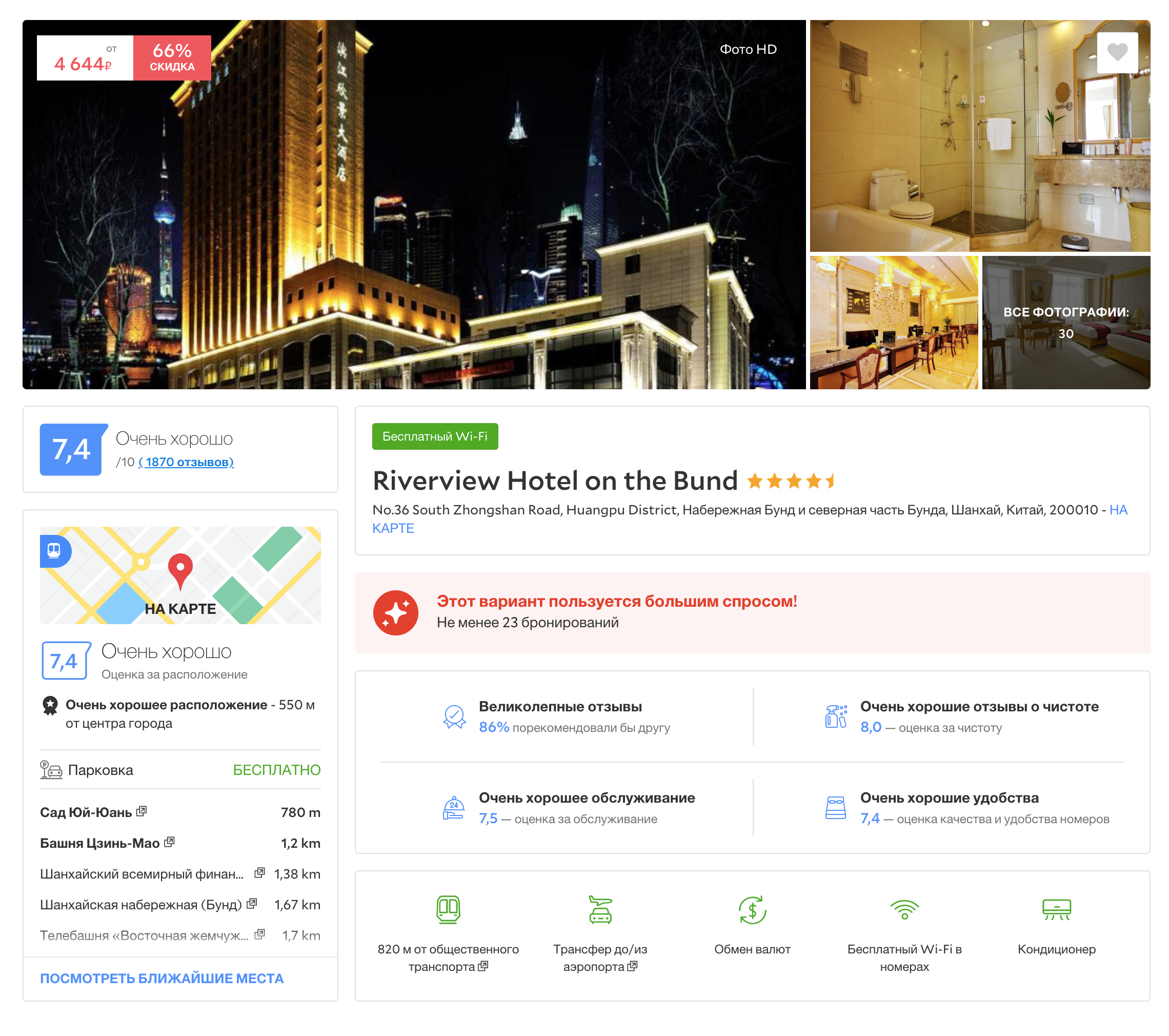
Task: Open Шанхайская набережная (Бунд) link
Action: point(140,904)
